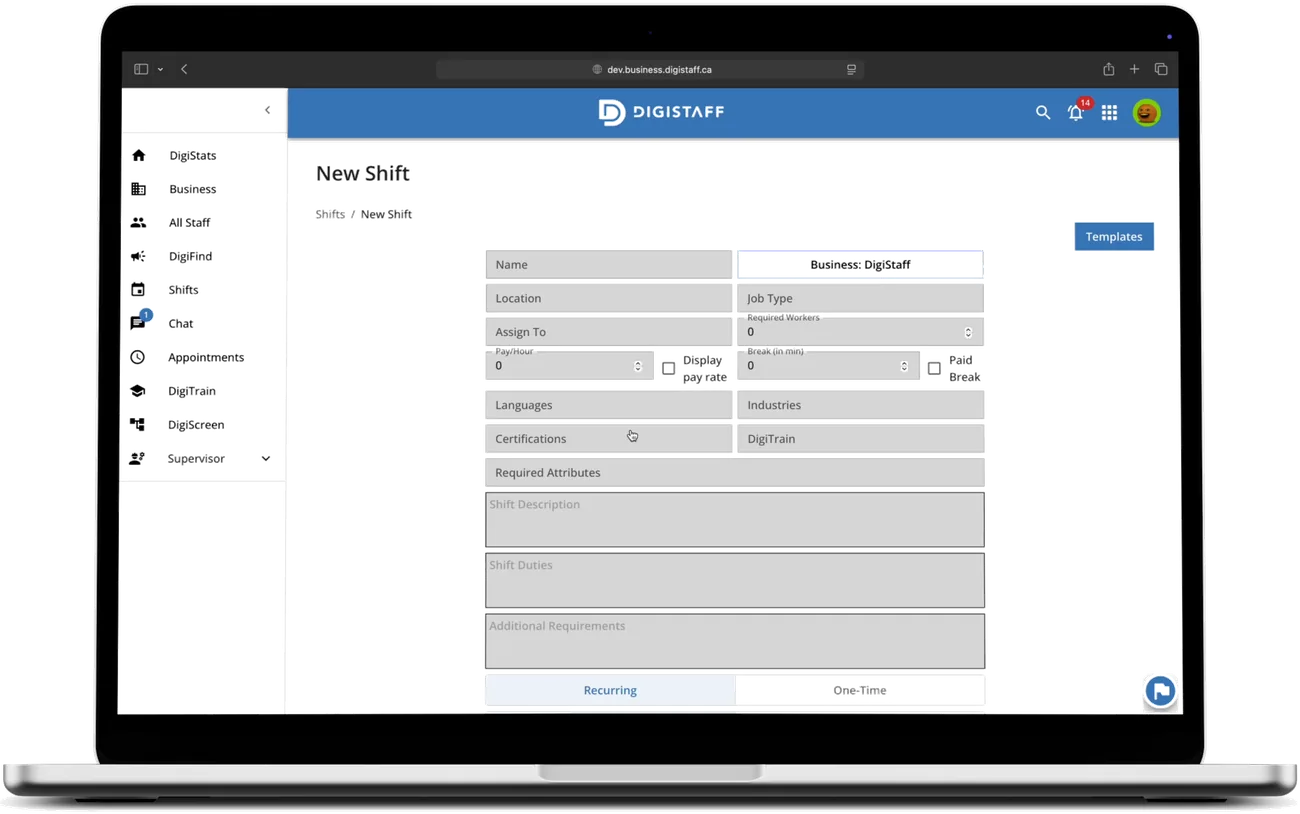Click the Pay/Hour stepper arrows
This screenshot has width=1300, height=814.
pyautogui.click(x=638, y=366)
